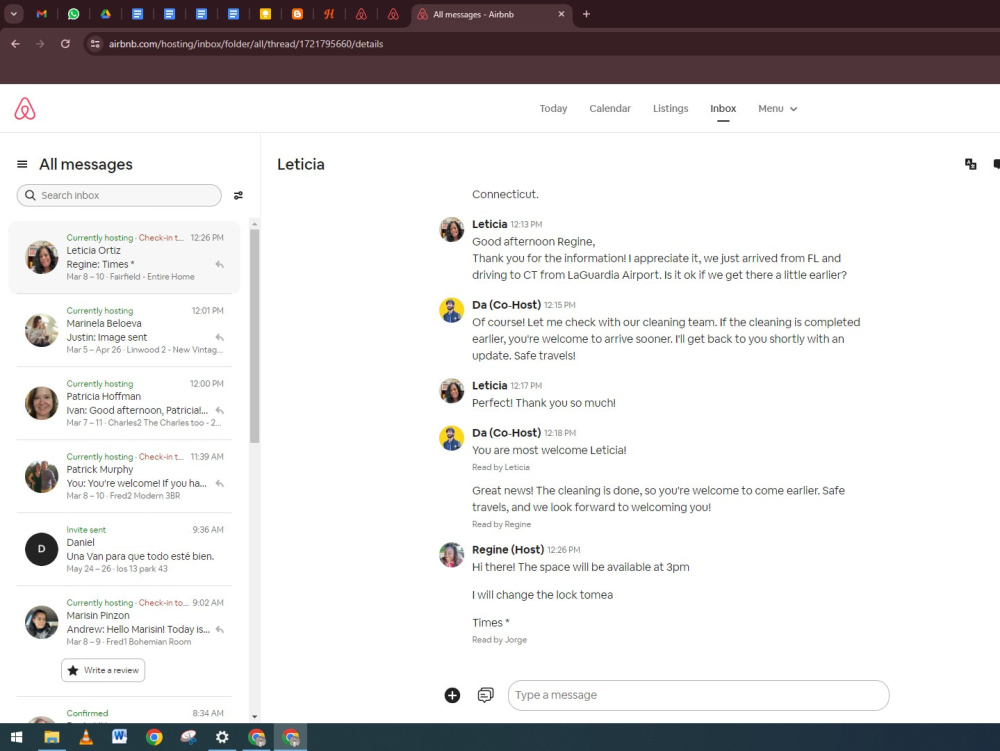Click Leticia's avatar on the 12:13 PM message
This screenshot has height=751, width=1000.
tap(452, 230)
